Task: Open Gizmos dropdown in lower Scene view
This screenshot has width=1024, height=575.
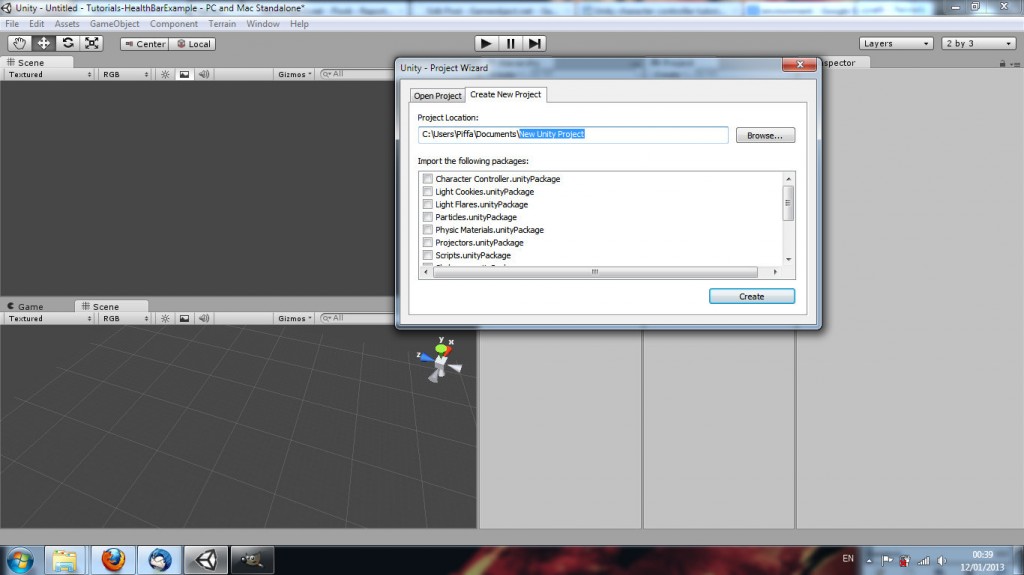Action: (x=295, y=318)
